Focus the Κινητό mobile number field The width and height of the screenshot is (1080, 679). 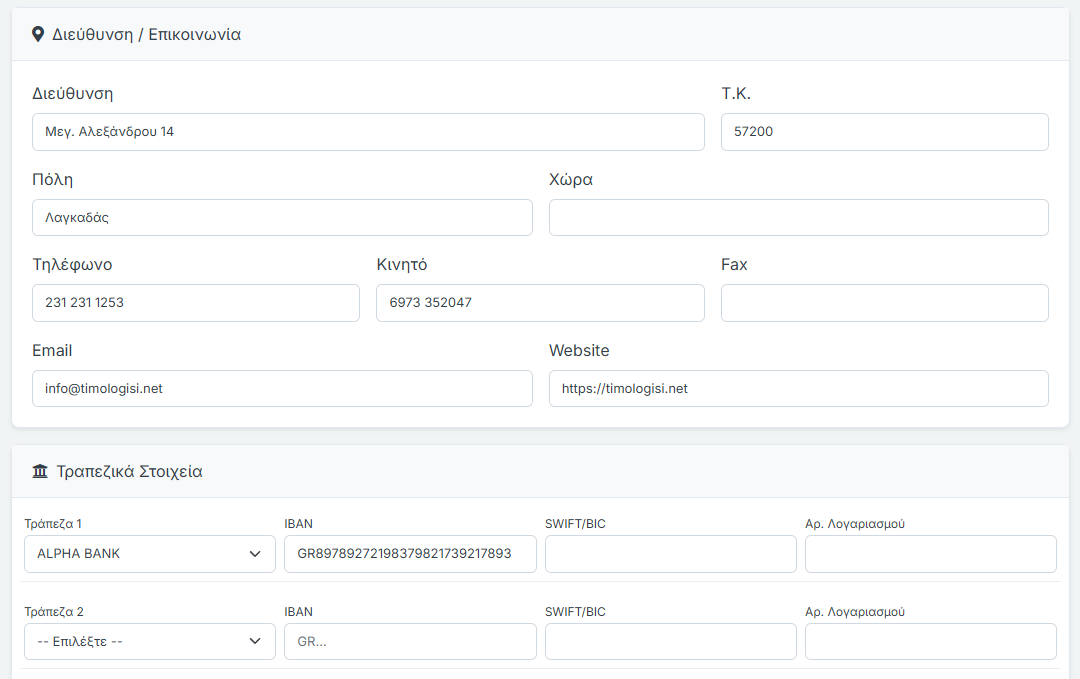pos(540,303)
